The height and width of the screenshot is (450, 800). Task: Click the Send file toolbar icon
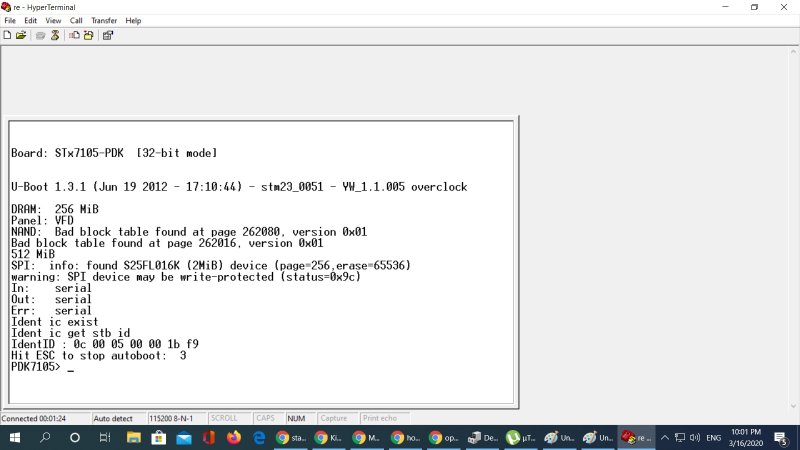click(74, 35)
